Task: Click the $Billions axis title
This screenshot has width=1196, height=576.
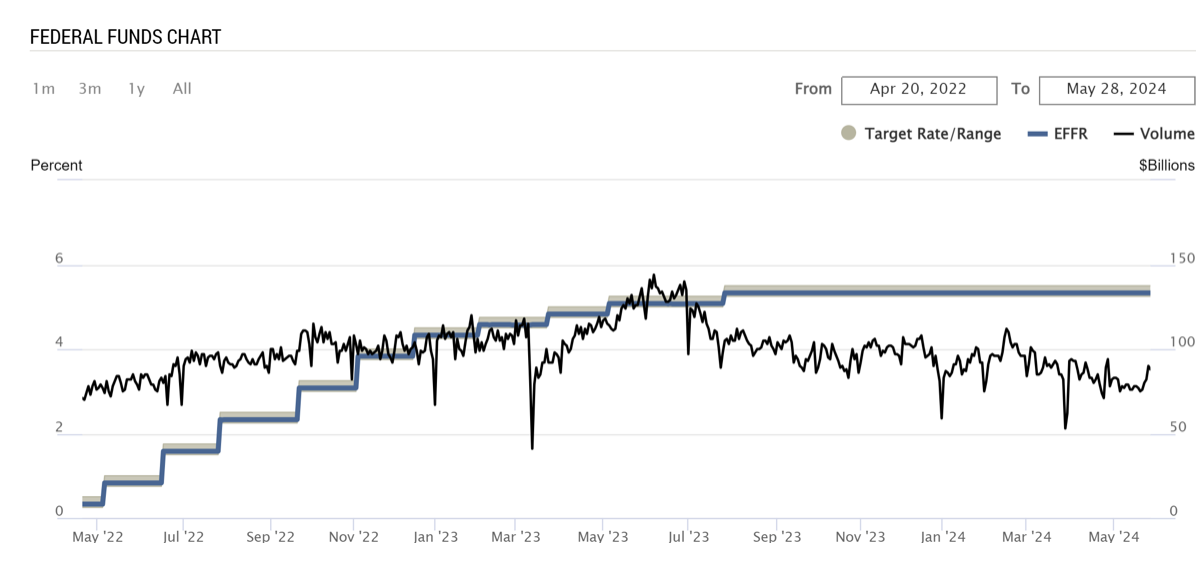Action: click(x=1166, y=165)
